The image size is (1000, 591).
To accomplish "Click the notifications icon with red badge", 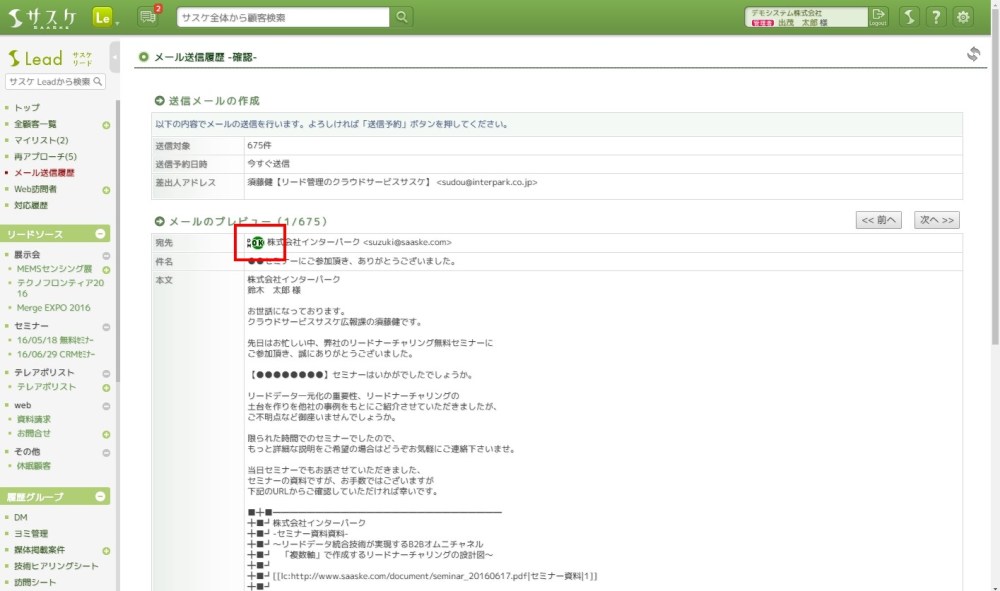I will [x=149, y=17].
